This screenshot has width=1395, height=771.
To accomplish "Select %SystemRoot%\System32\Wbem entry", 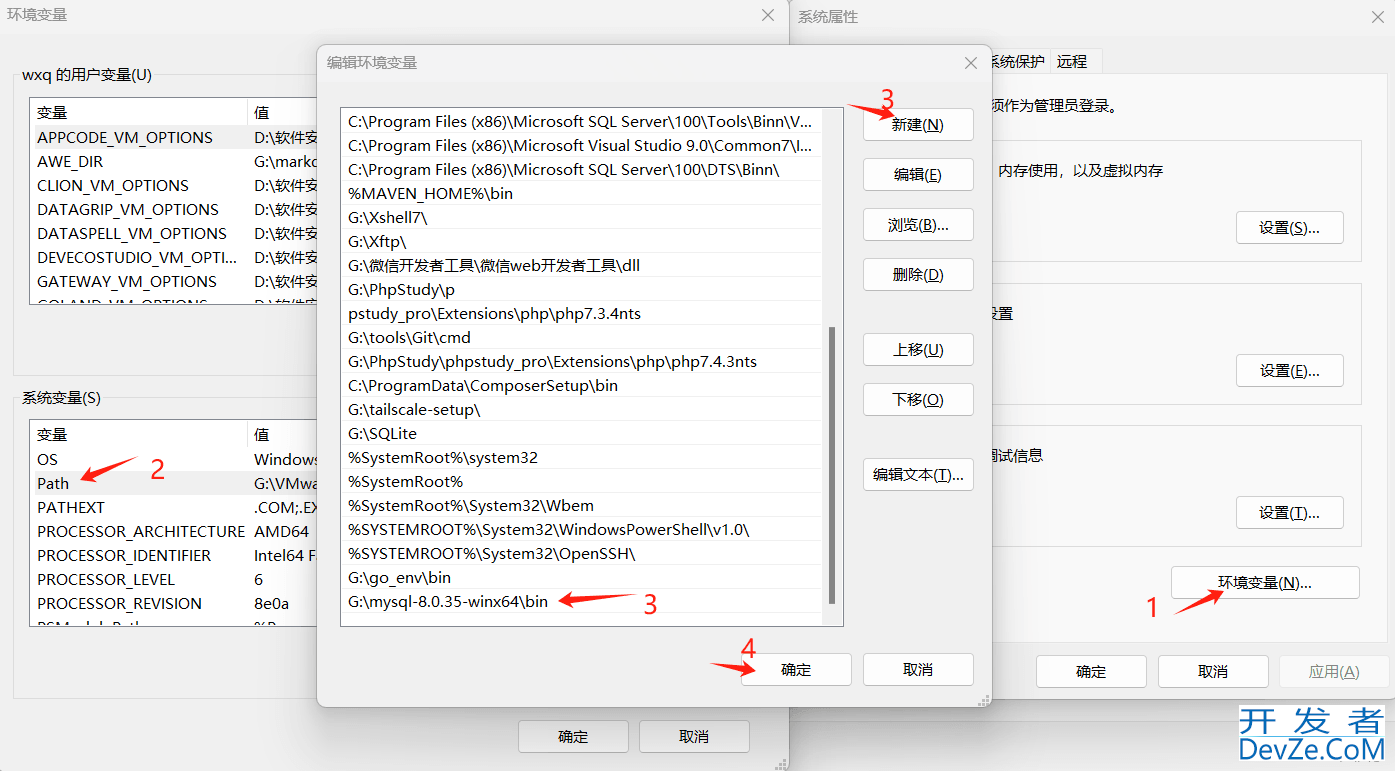I will (x=582, y=506).
